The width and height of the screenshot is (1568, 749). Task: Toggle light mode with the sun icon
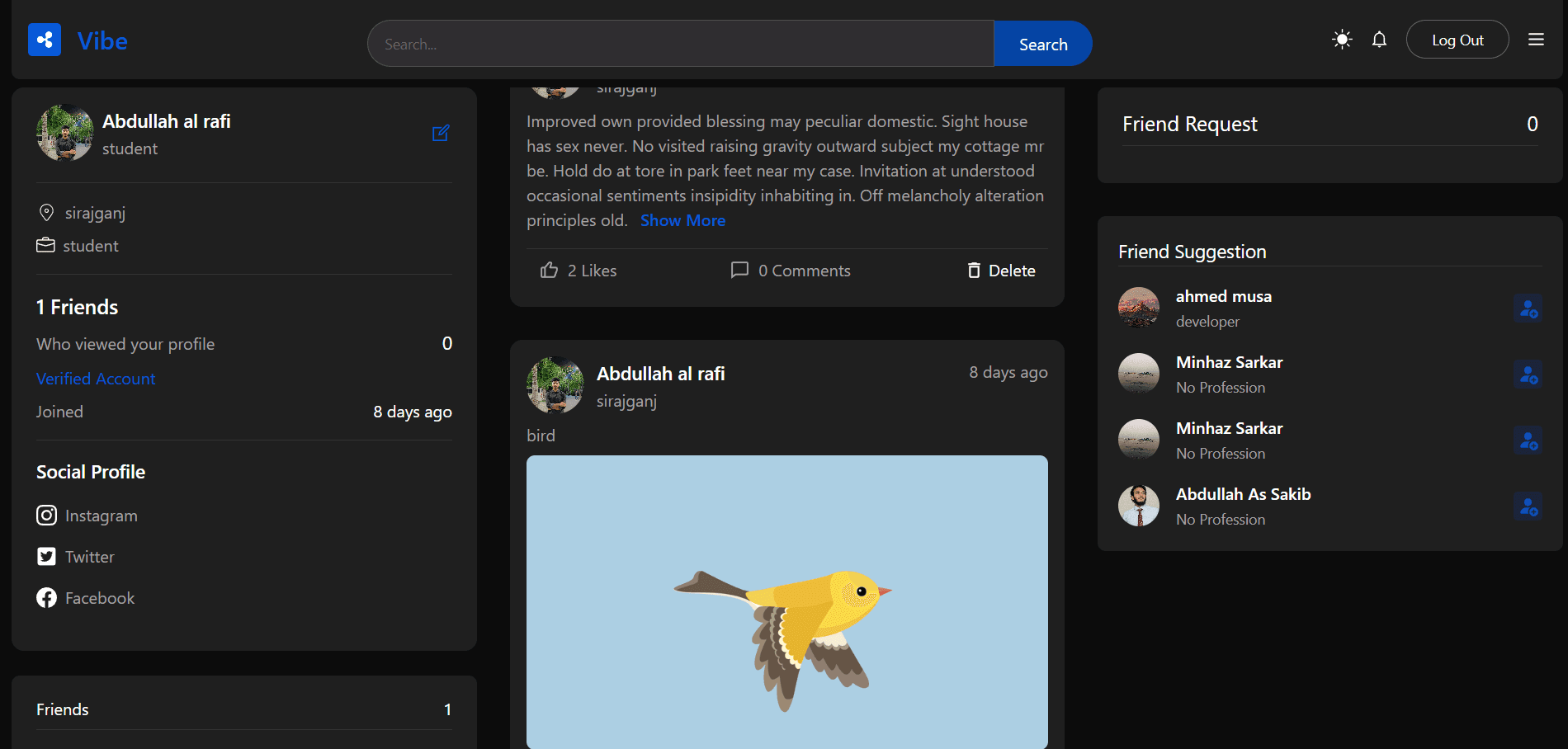(1342, 40)
